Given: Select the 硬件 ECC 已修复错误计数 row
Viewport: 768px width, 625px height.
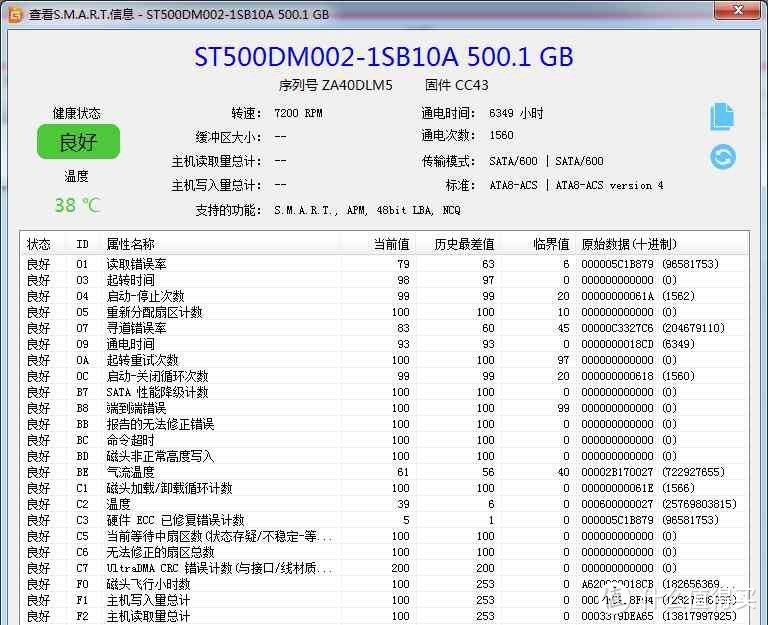Looking at the screenshot, I should pos(384,520).
